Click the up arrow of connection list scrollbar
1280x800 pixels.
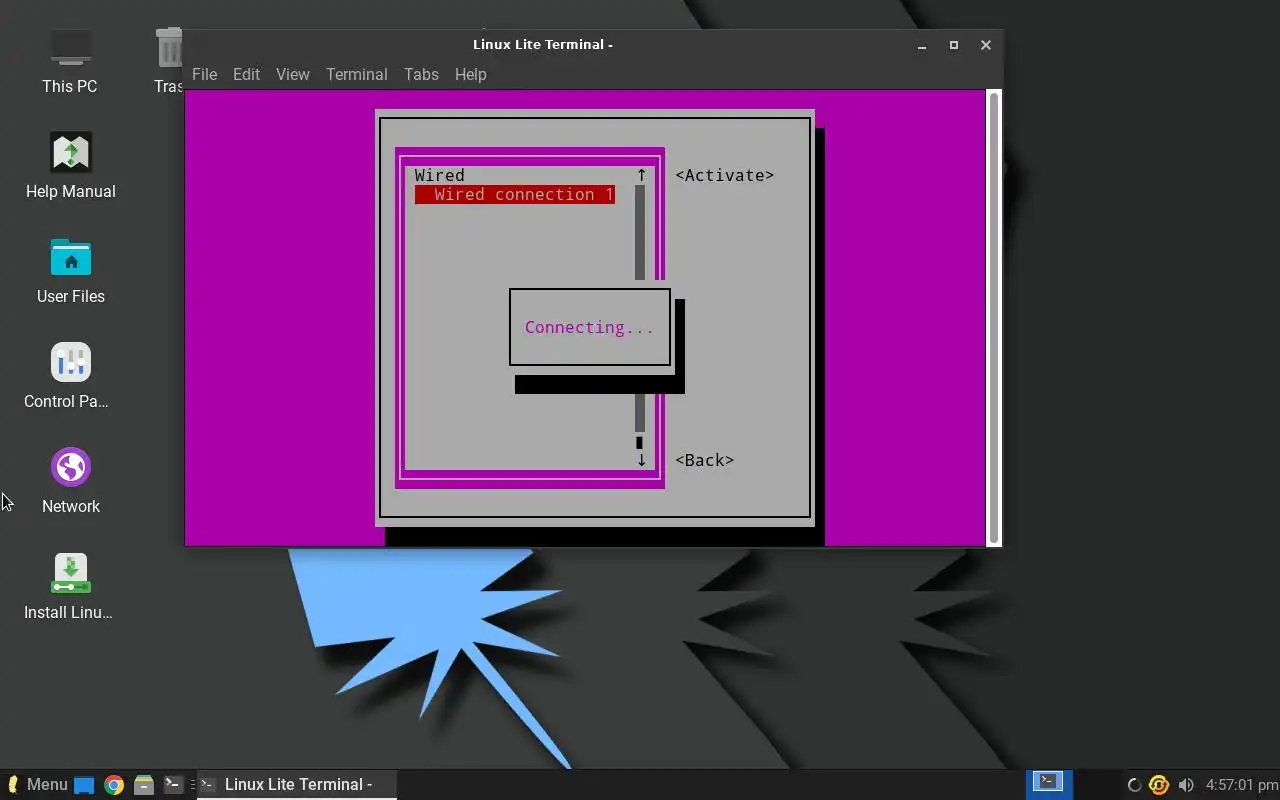point(641,175)
